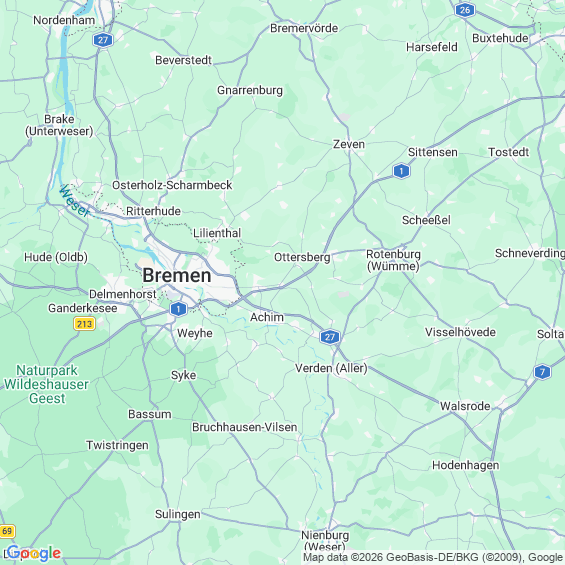Click the Weser river label

click(74, 201)
